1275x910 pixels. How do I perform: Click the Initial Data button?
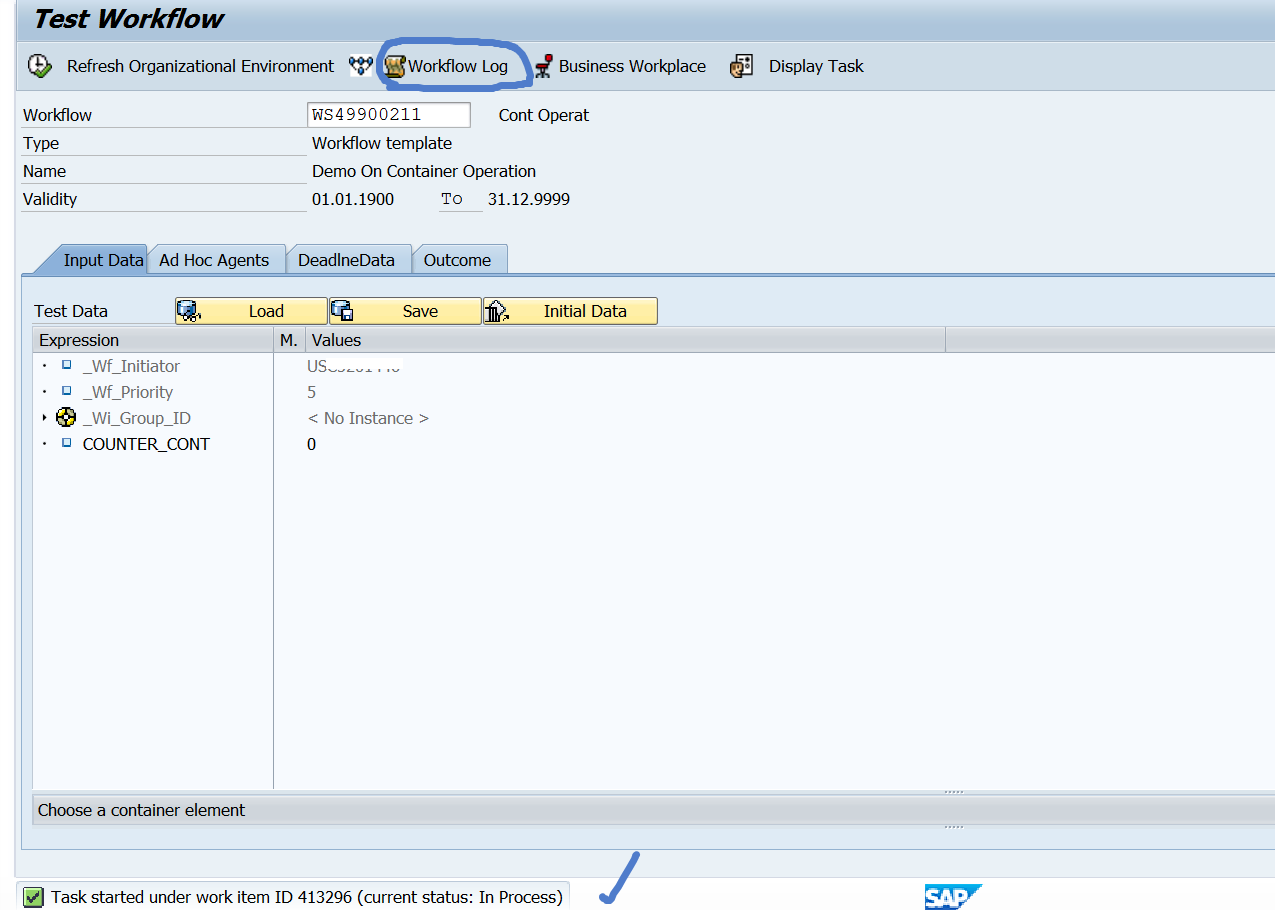click(570, 311)
